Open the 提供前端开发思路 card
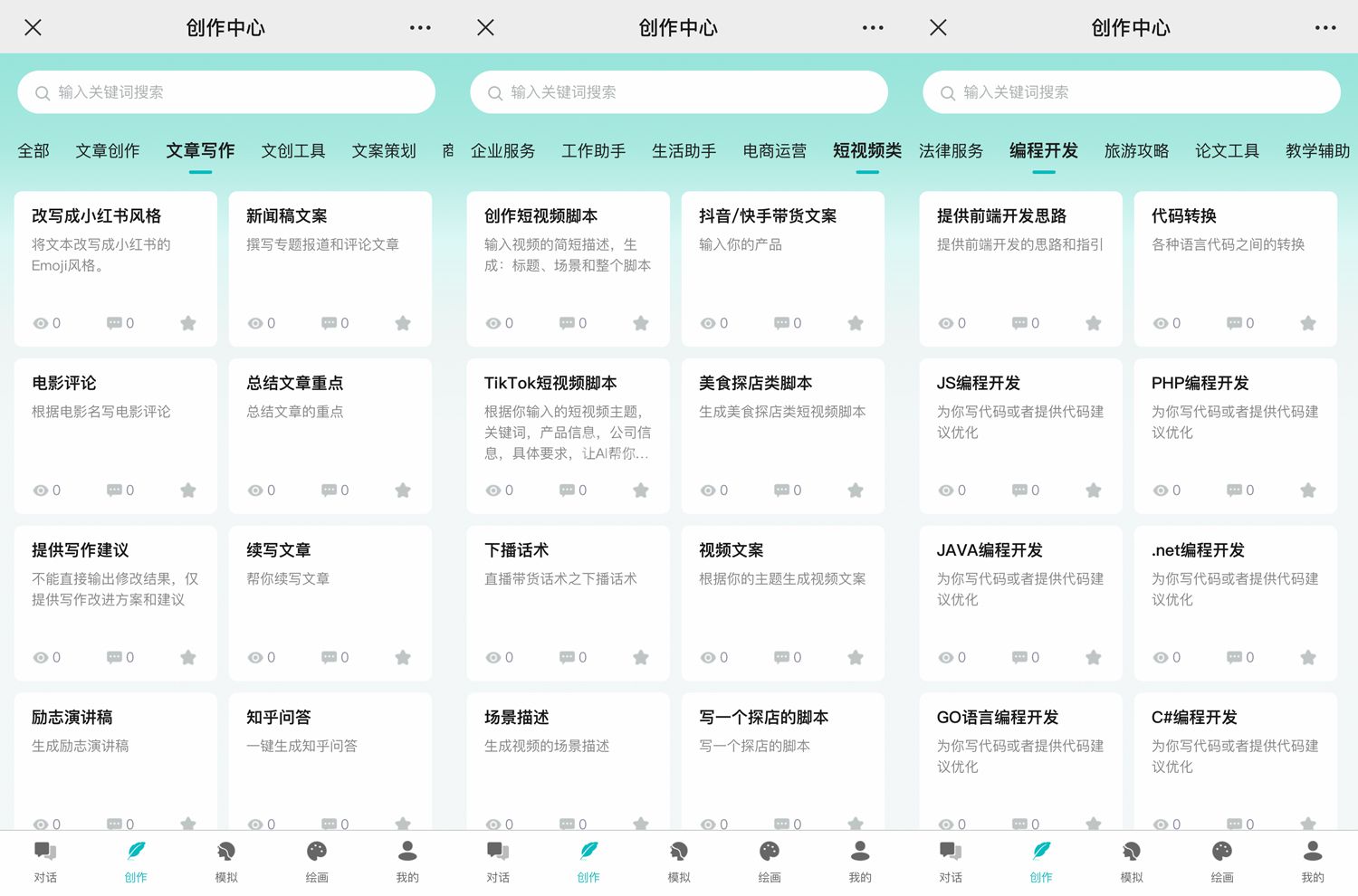The height and width of the screenshot is (896, 1358). [x=1021, y=269]
